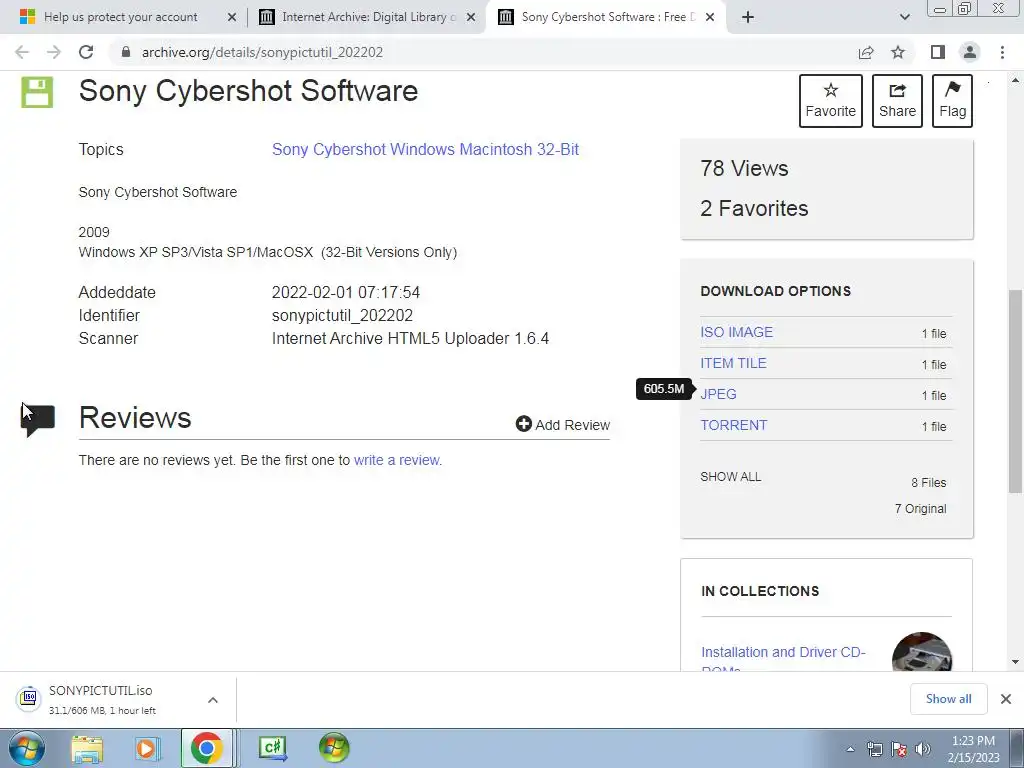
Task: Open the Sony Cybershot Windows Macintosh 32-Bit topic link
Action: click(x=425, y=150)
